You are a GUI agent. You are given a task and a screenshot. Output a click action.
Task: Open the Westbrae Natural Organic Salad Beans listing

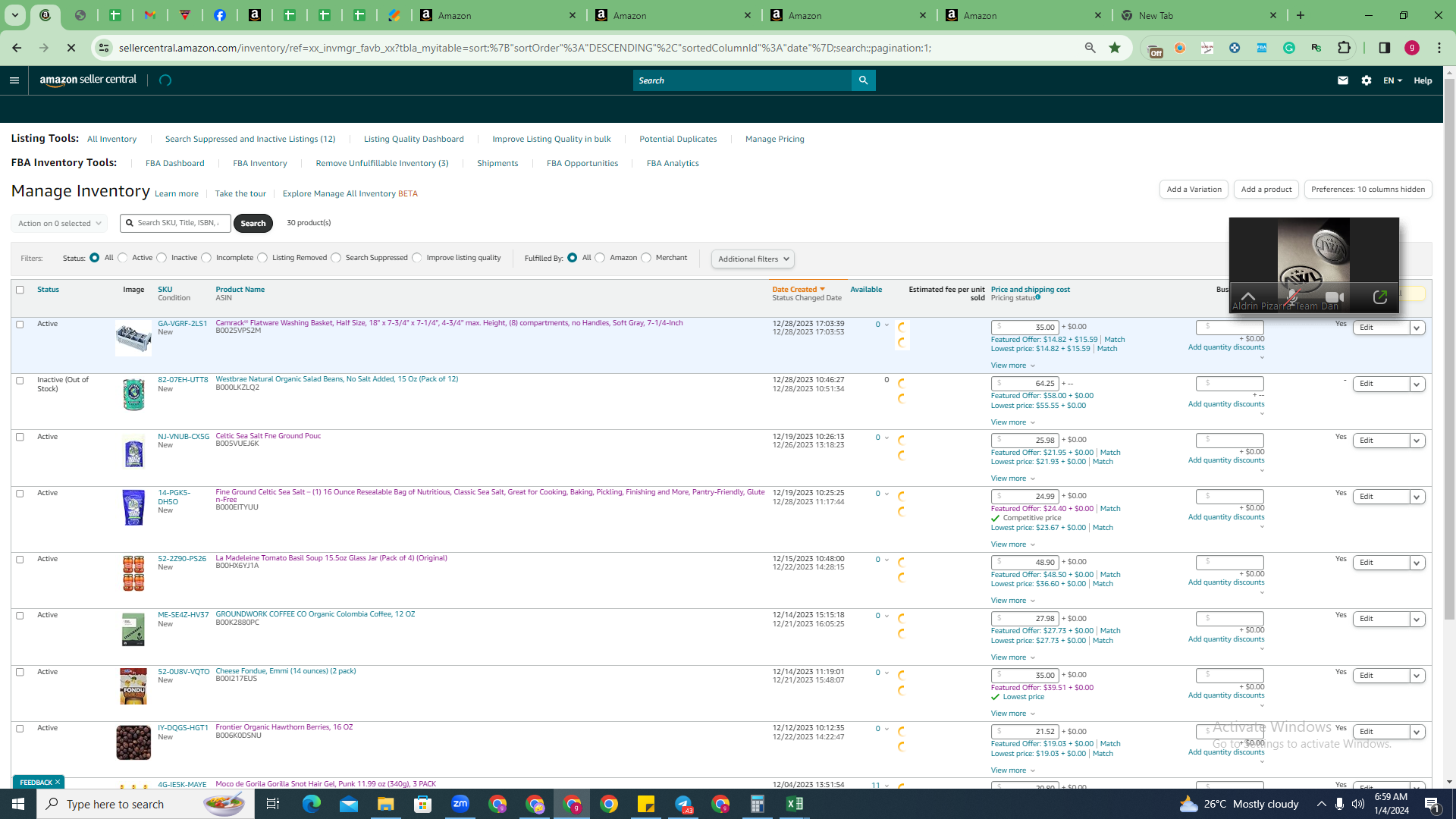pyautogui.click(x=337, y=379)
